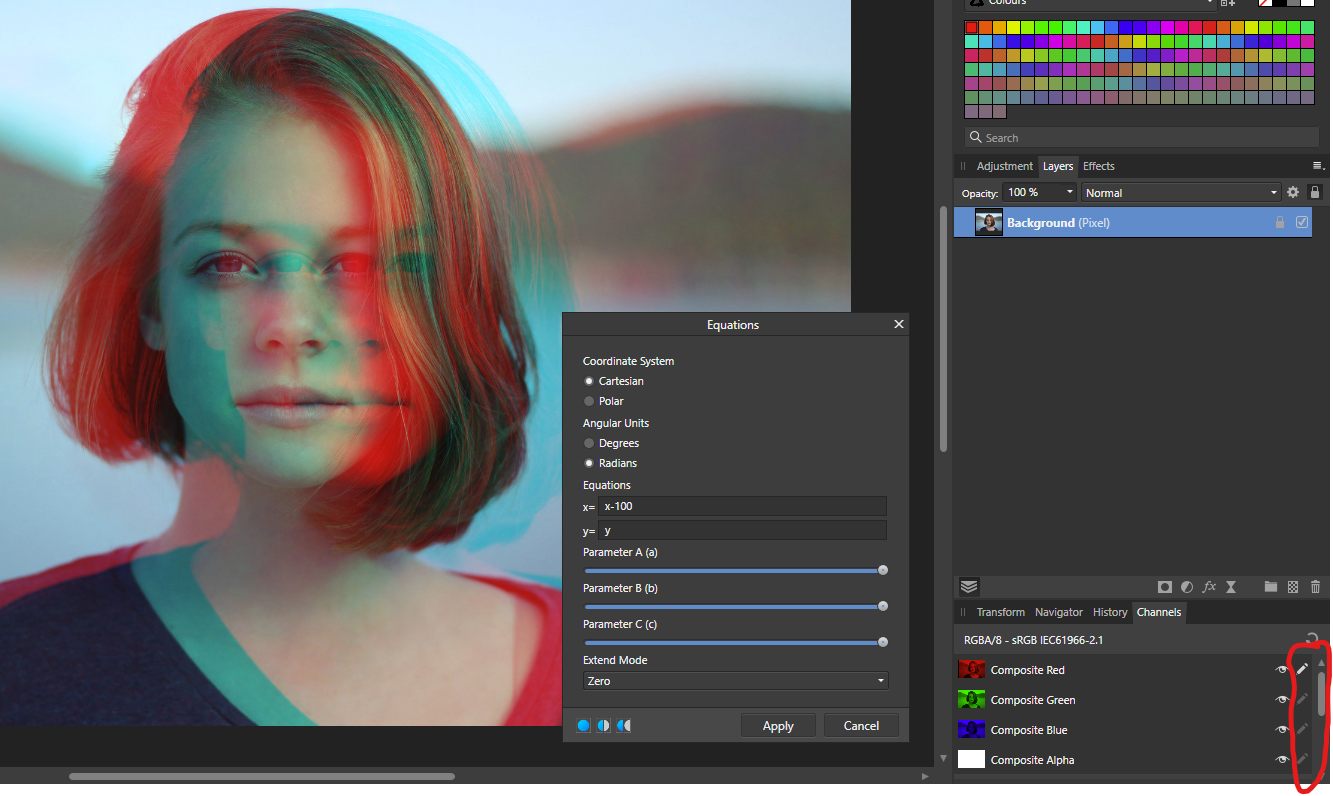Select the Cartesian coordinate system
The image size is (1333, 796).
tap(589, 381)
